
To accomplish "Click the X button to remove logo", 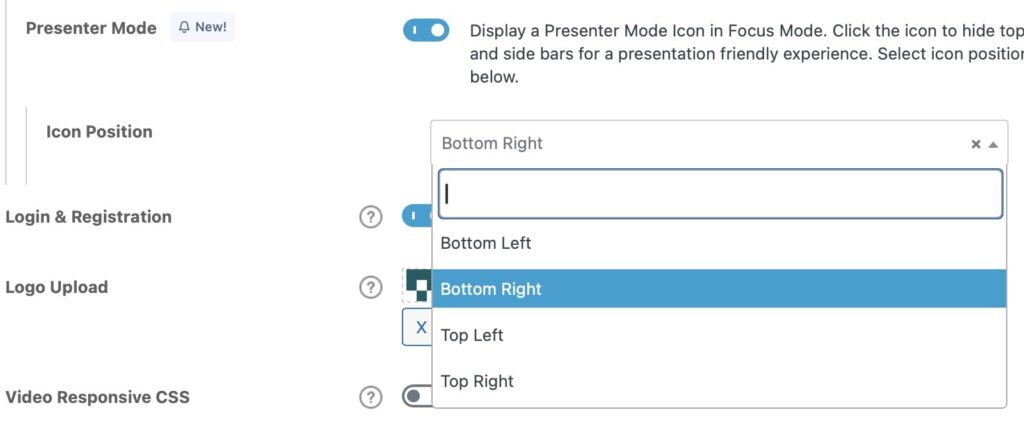I will coord(418,327).
